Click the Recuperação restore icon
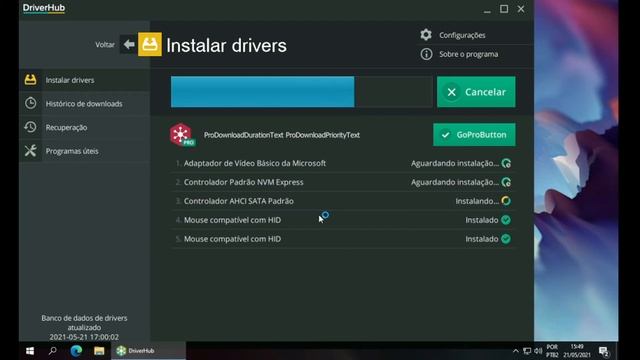640x360 pixels. (x=31, y=127)
